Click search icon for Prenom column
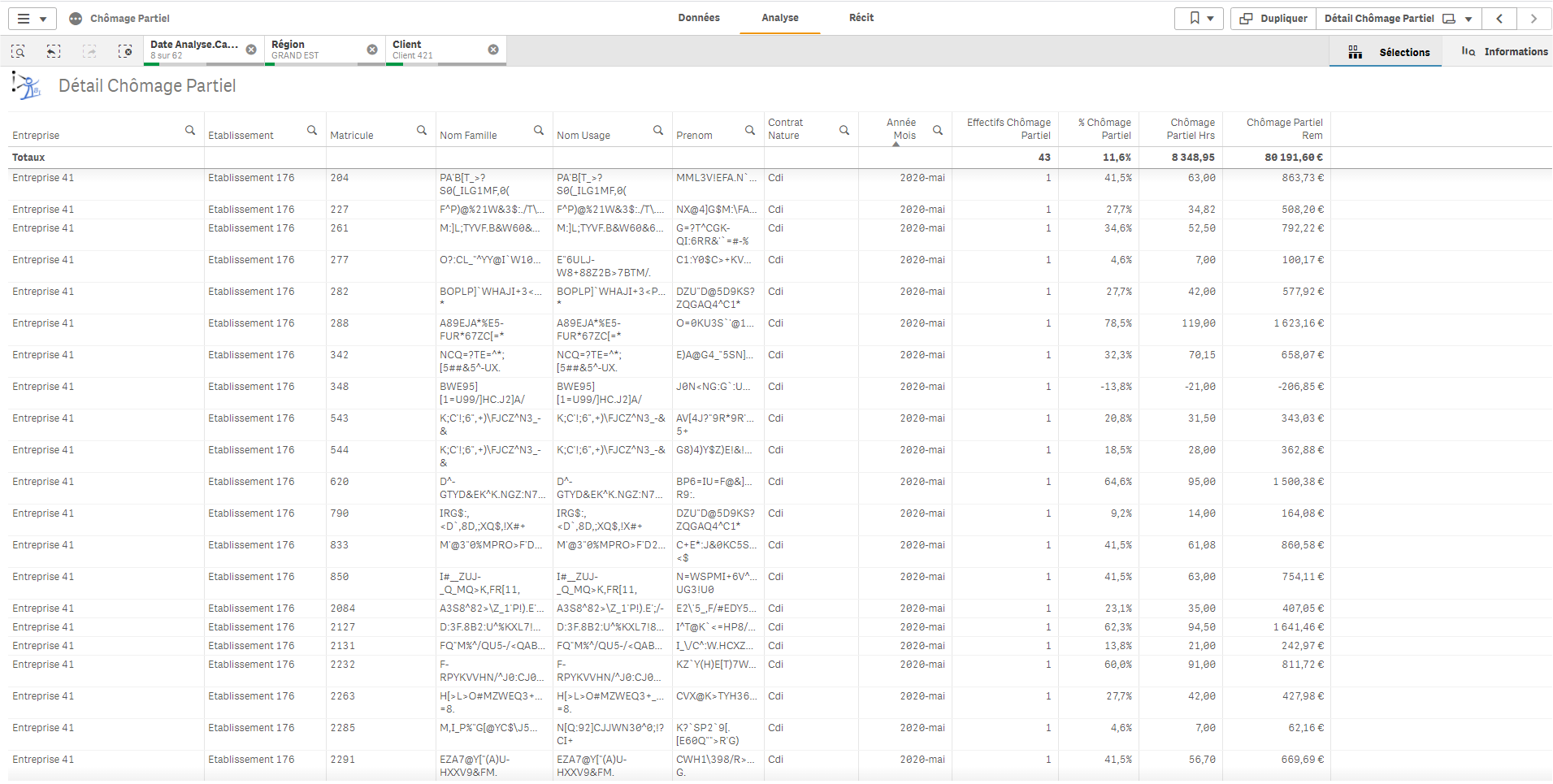Screen dimensions: 1553x784 point(750,130)
